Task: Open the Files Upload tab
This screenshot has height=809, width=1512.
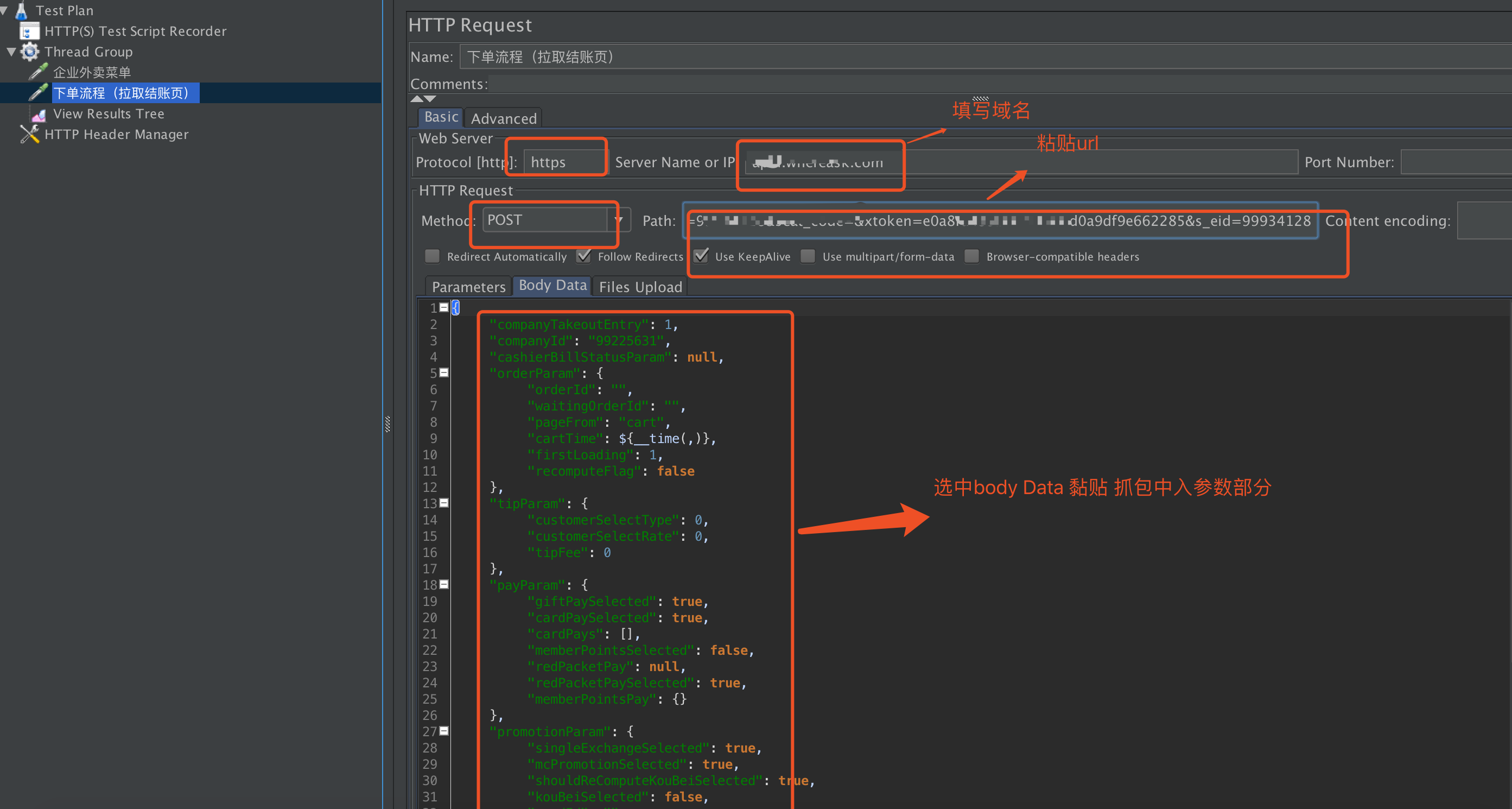Action: point(640,287)
